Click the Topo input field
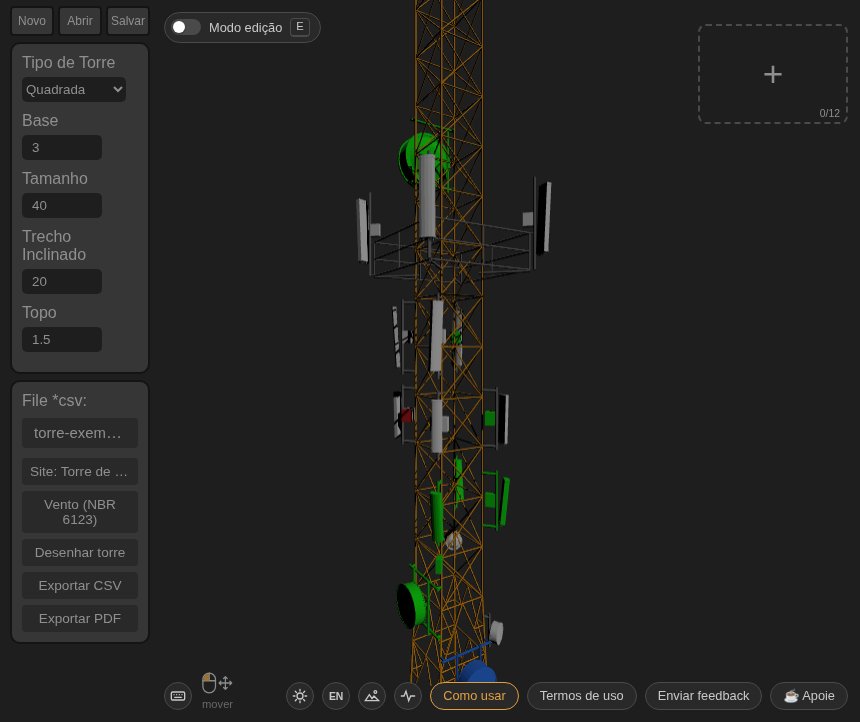This screenshot has height=722, width=860. pyautogui.click(x=62, y=340)
